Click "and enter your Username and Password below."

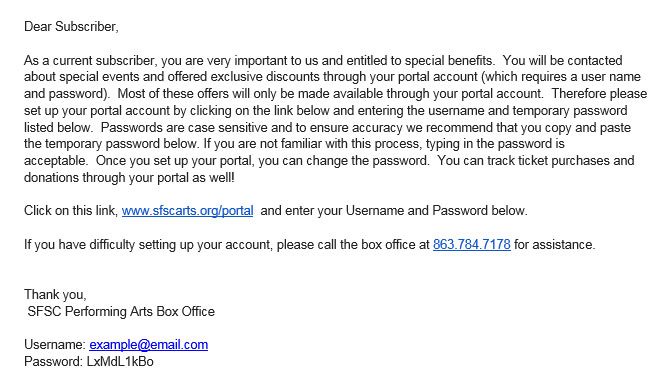coord(394,211)
